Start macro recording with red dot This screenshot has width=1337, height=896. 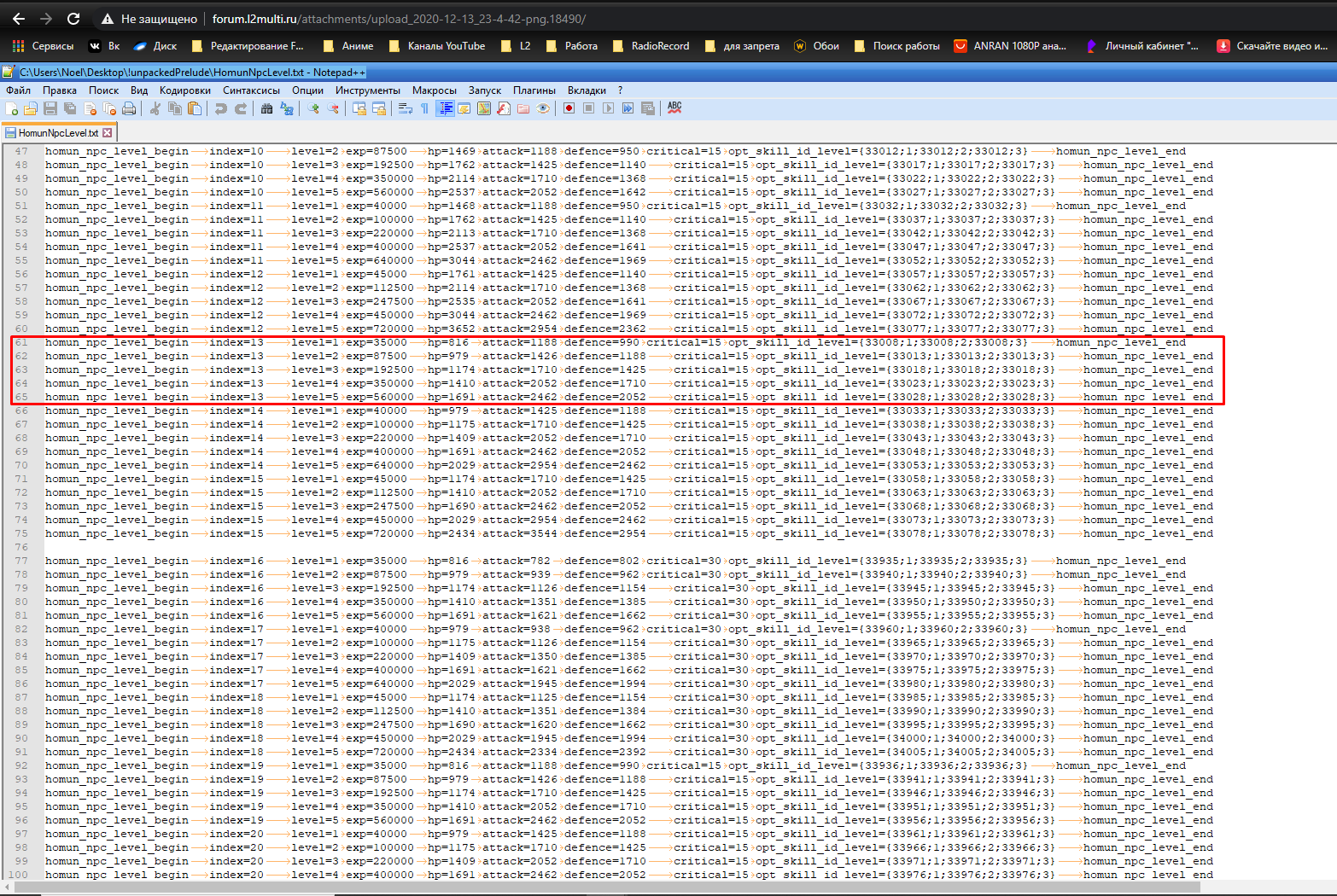coord(569,108)
